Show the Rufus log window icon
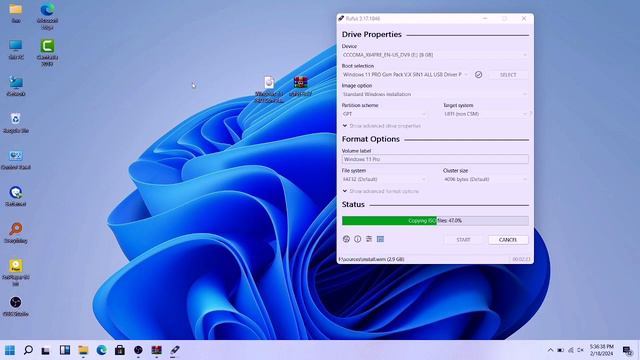This screenshot has width=640, height=360. [380, 239]
